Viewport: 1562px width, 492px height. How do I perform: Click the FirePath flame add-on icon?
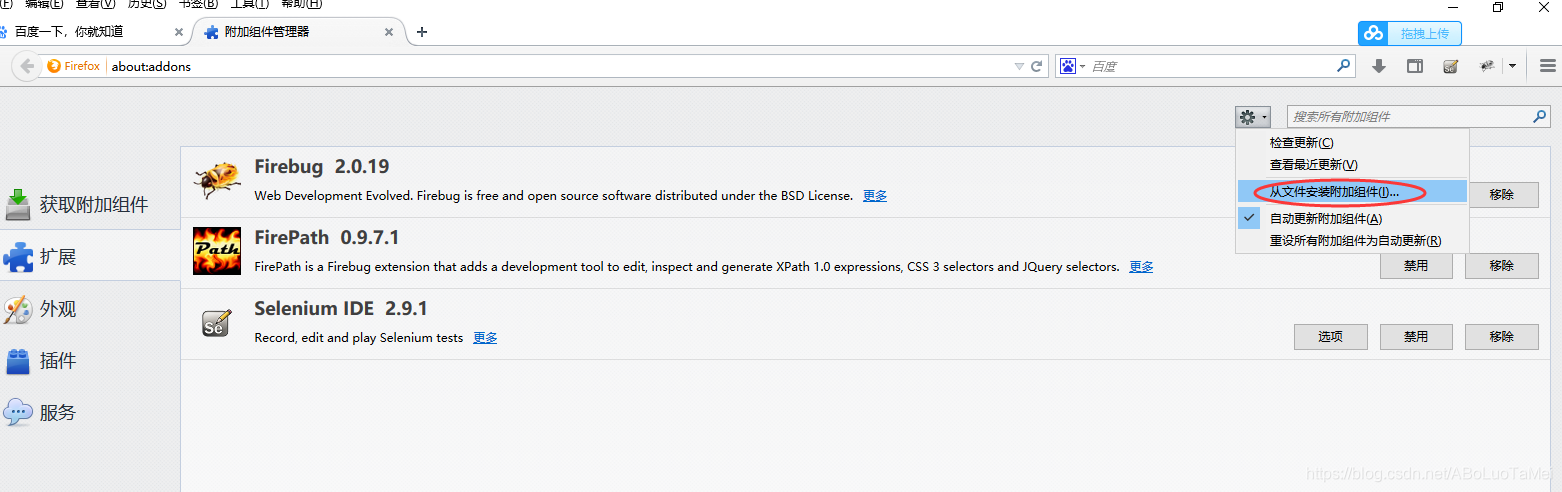point(217,251)
